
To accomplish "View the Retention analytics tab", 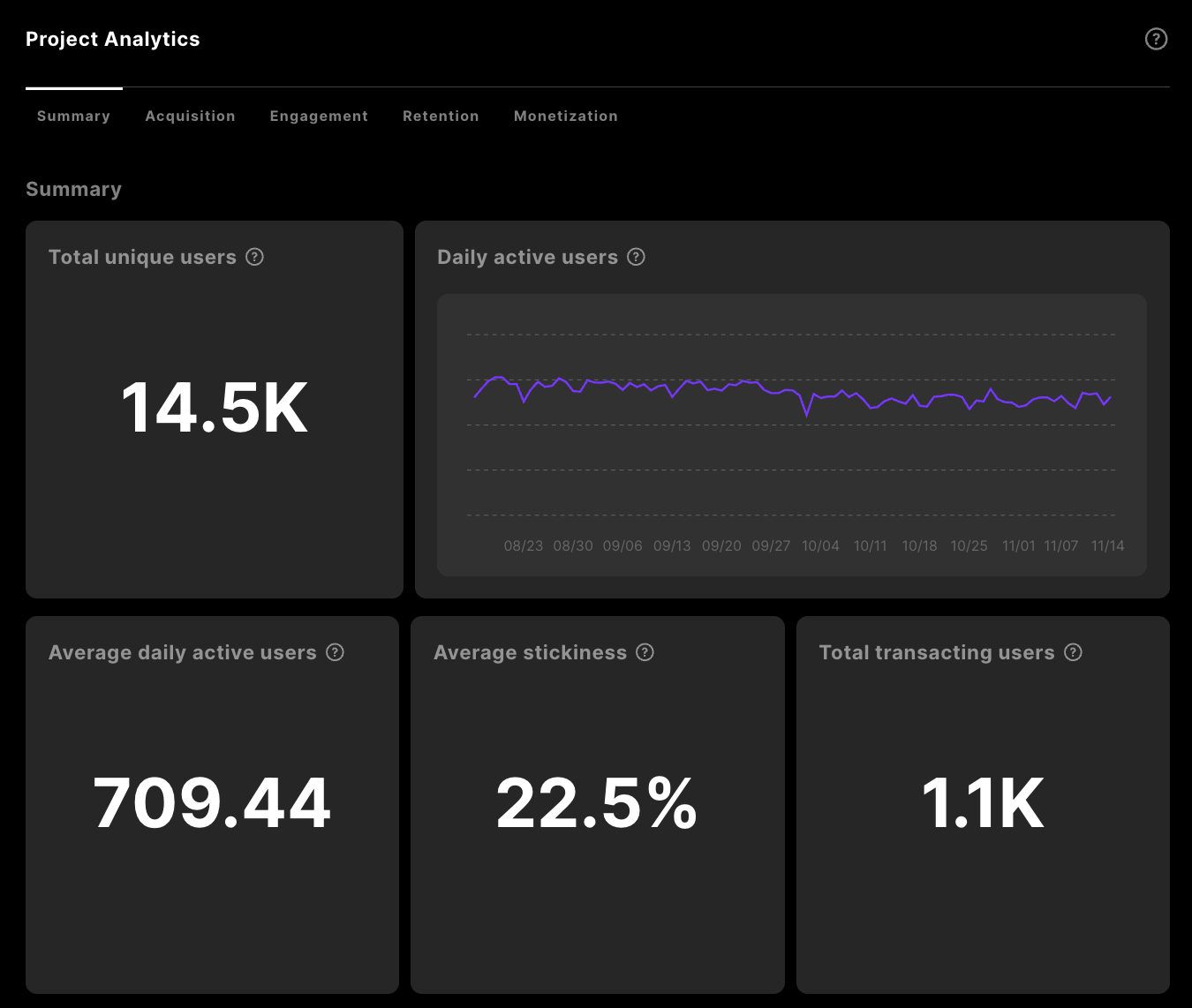I will click(441, 116).
